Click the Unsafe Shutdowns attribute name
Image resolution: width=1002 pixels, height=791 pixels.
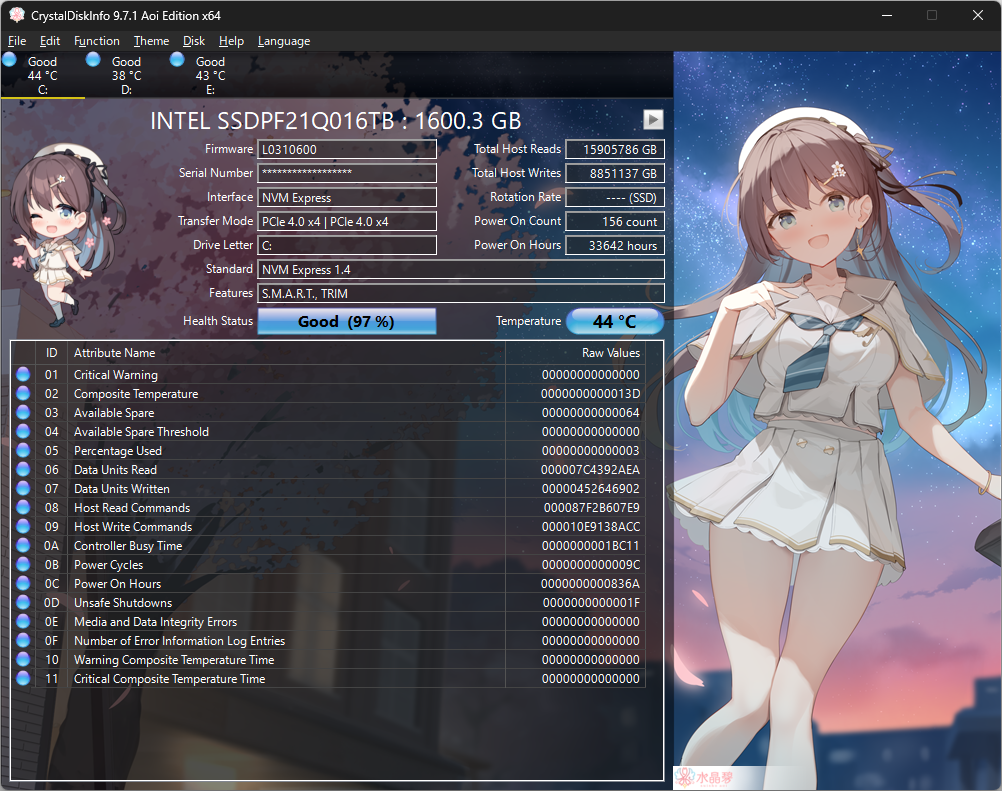(x=123, y=603)
